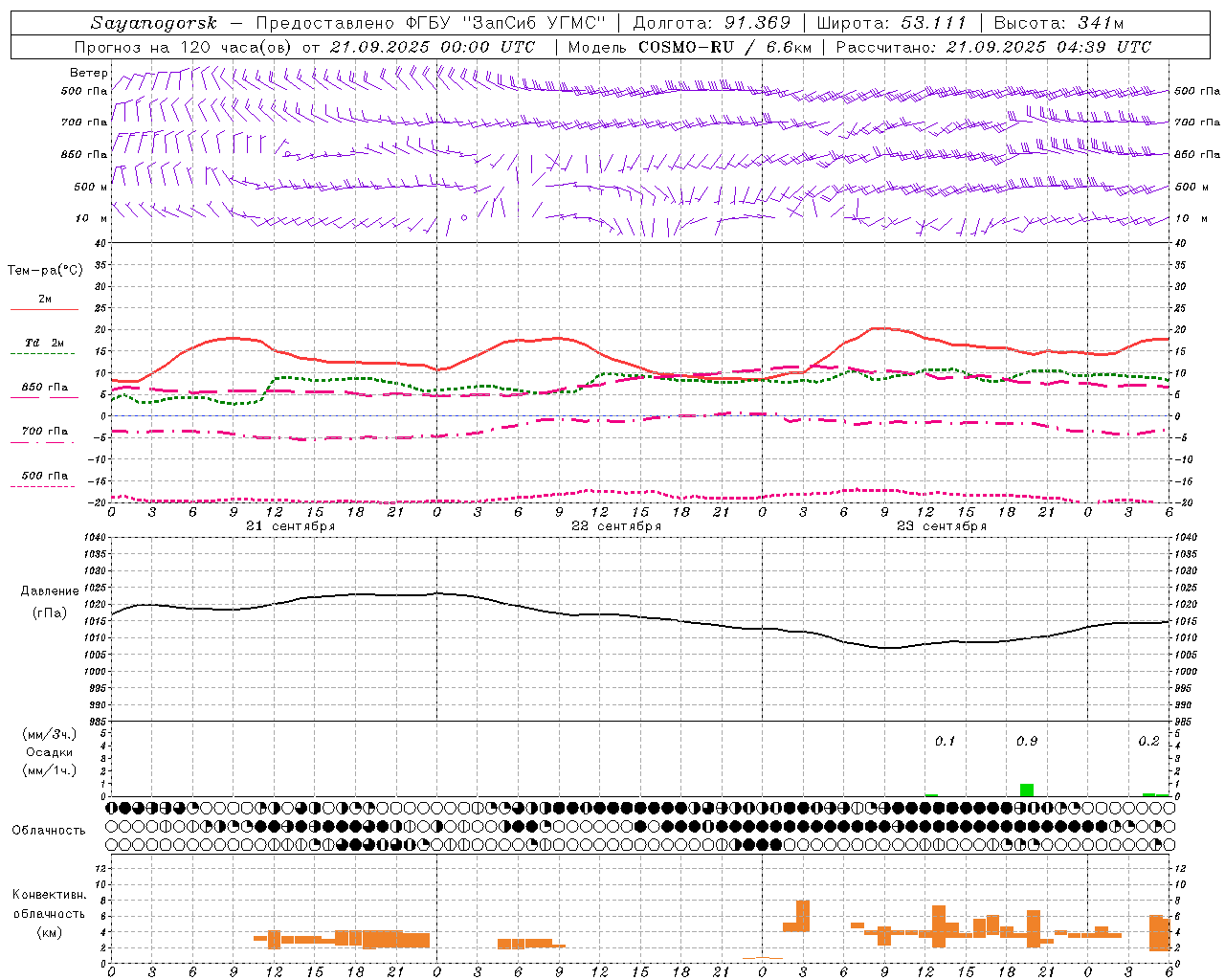Click the tall green precipitation bar under 0.9
The width and height of the screenshot is (1225, 980).
pyautogui.click(x=1027, y=790)
